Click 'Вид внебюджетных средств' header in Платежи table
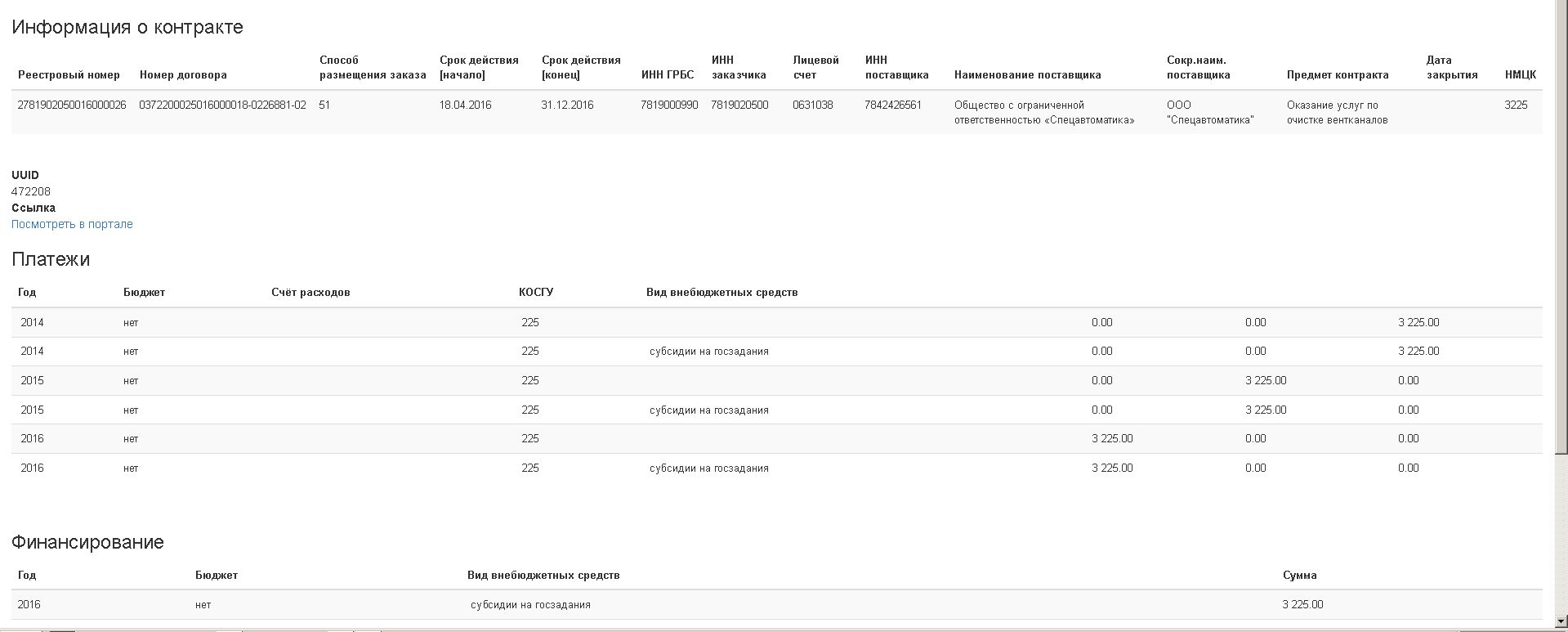Screen dimensions: 1568x632 click(x=721, y=292)
